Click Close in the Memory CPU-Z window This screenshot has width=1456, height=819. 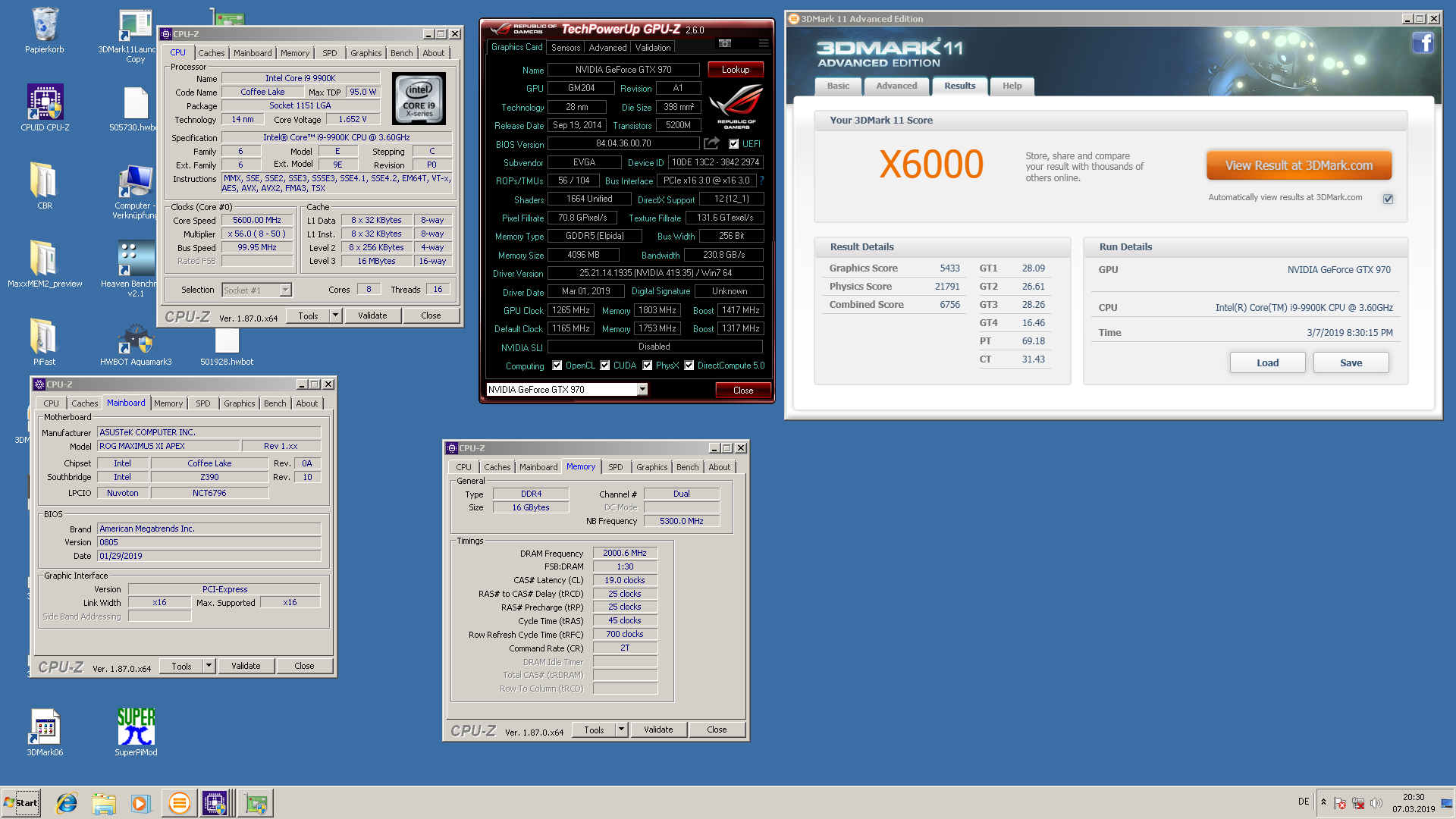tap(717, 730)
